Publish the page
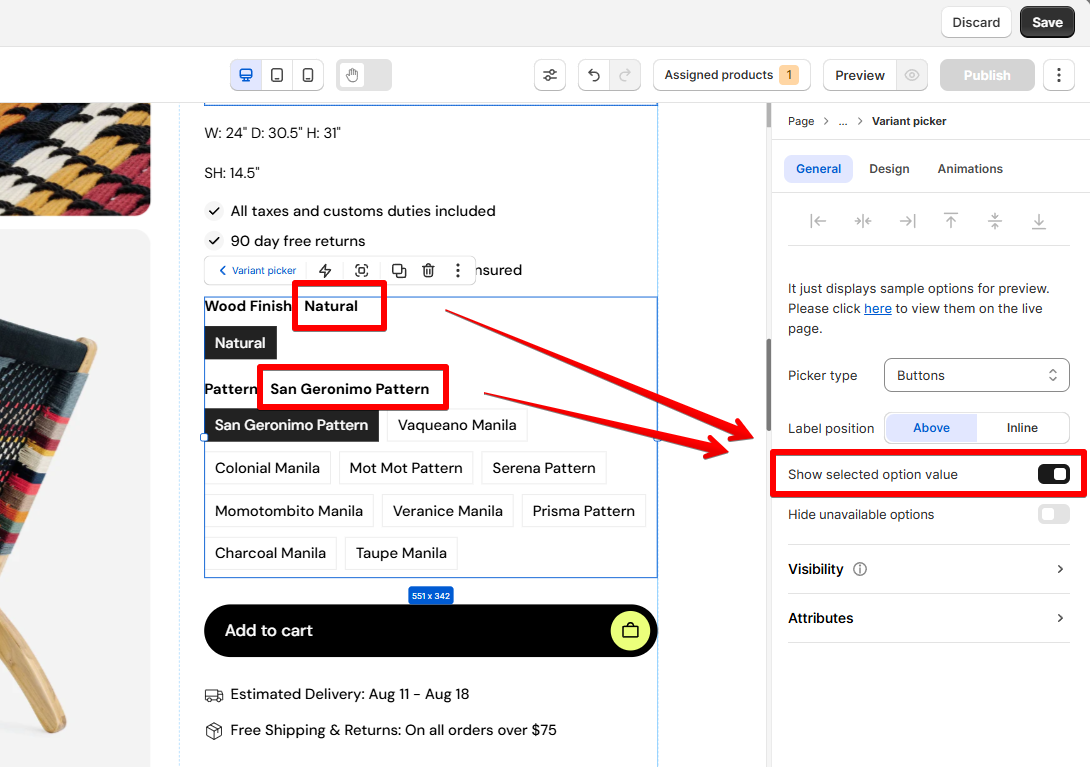 coord(987,75)
